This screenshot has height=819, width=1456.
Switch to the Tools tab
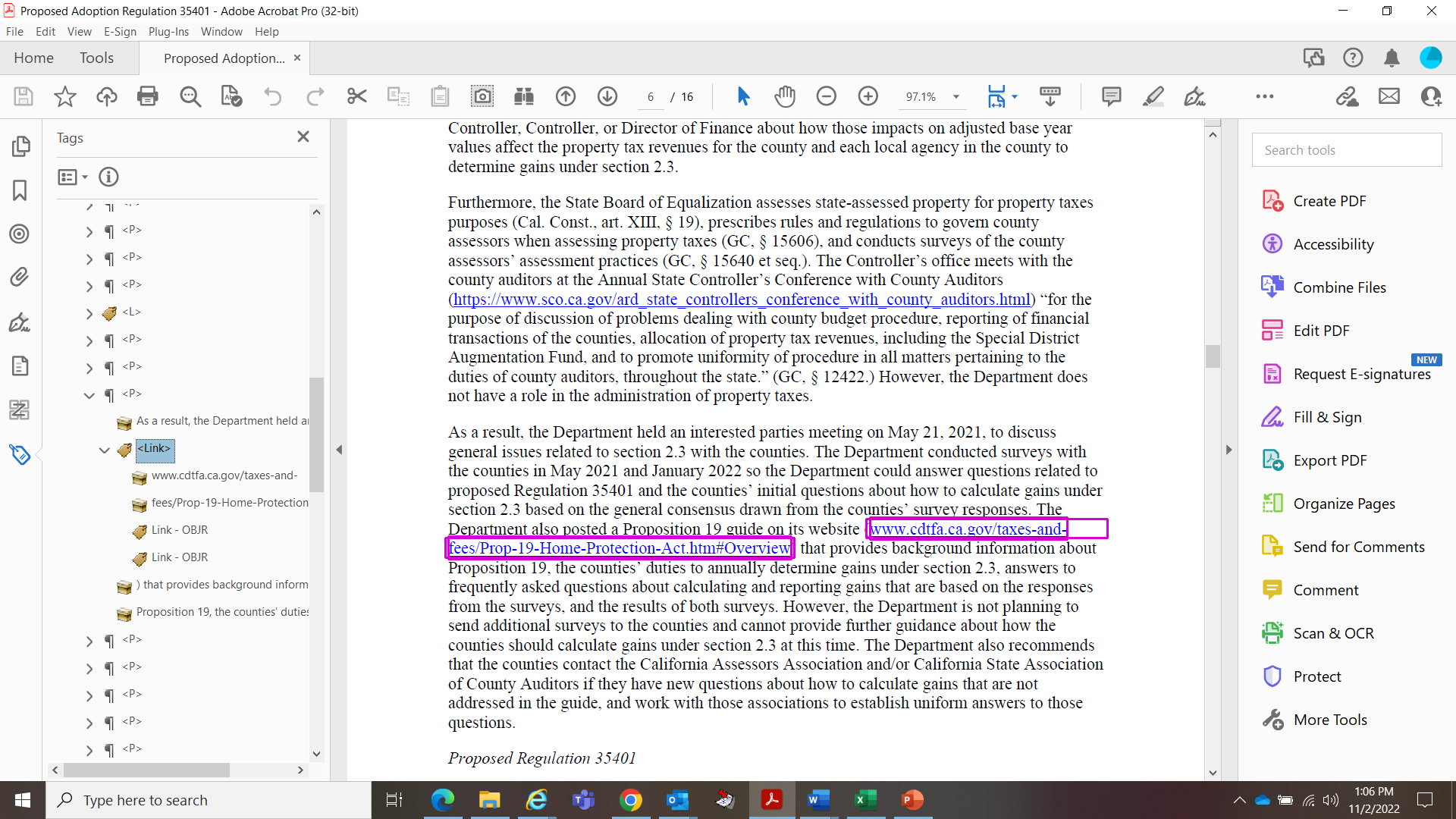(x=96, y=58)
